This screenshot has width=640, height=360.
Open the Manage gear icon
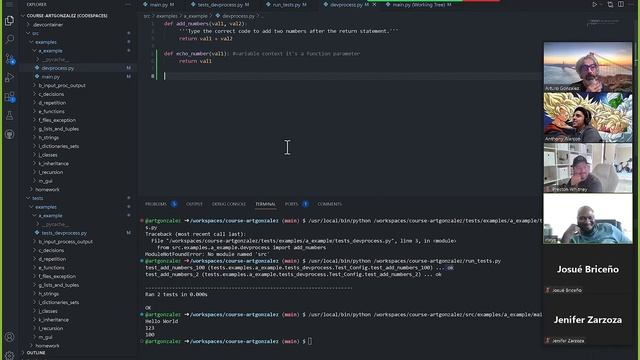point(9,355)
